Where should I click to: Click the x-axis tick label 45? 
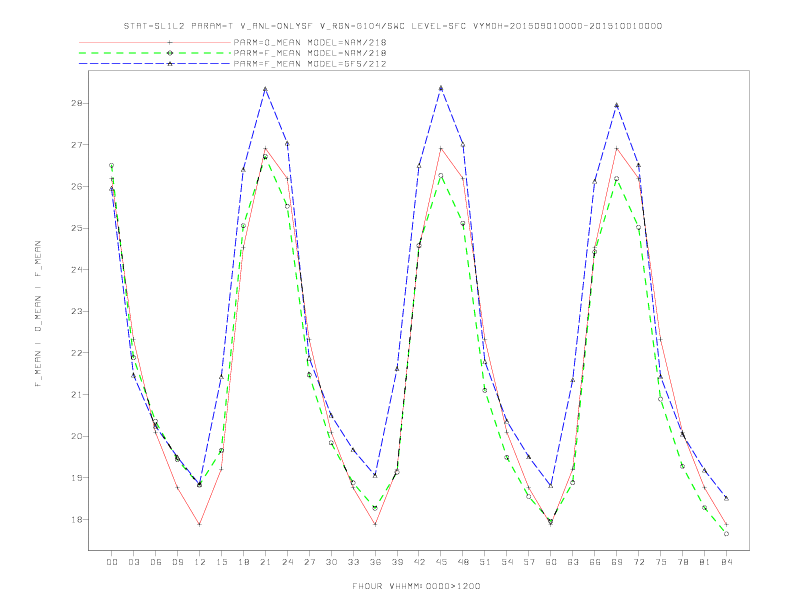click(x=441, y=562)
